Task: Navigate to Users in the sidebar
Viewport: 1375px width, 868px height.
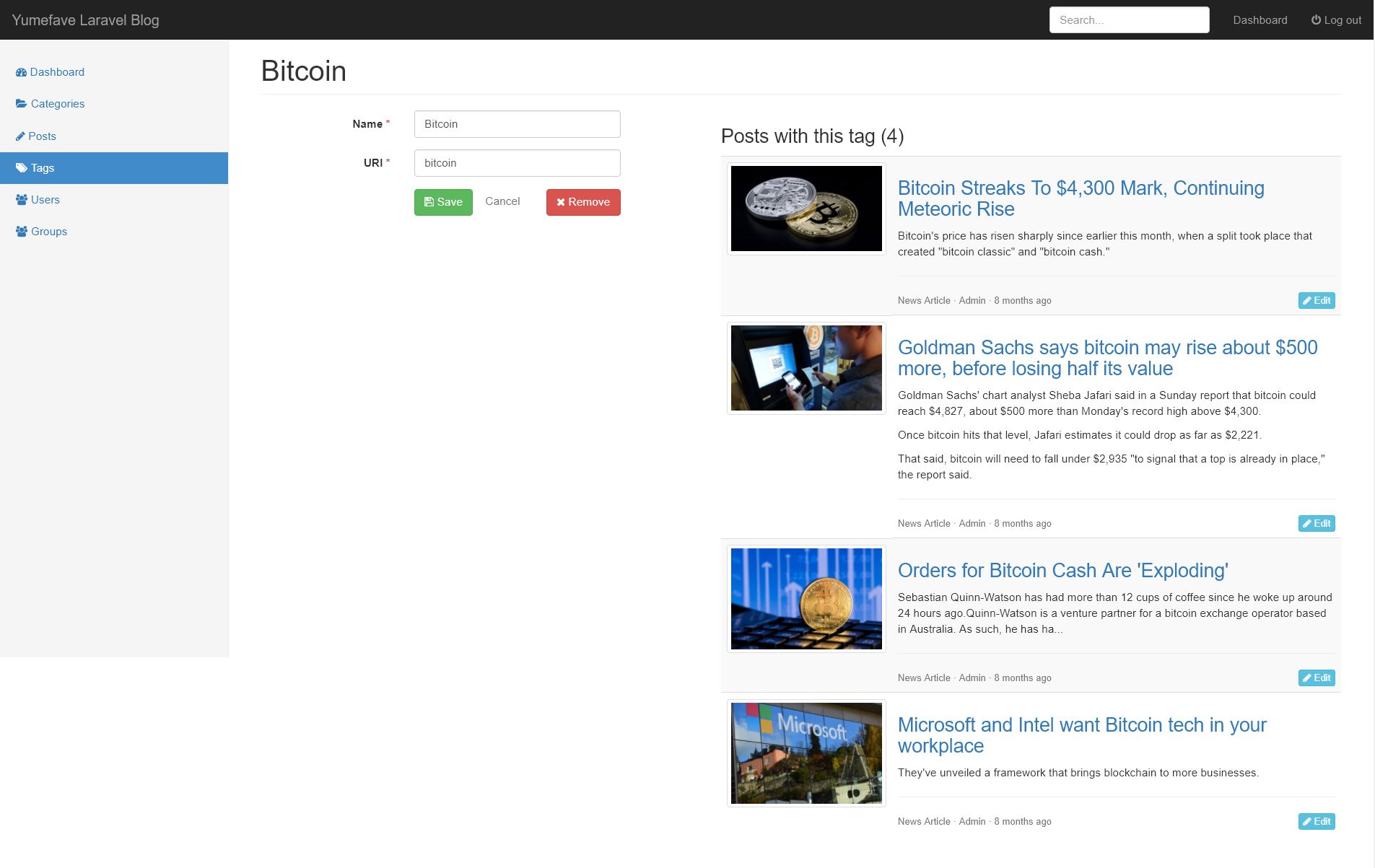Action: pos(114,200)
